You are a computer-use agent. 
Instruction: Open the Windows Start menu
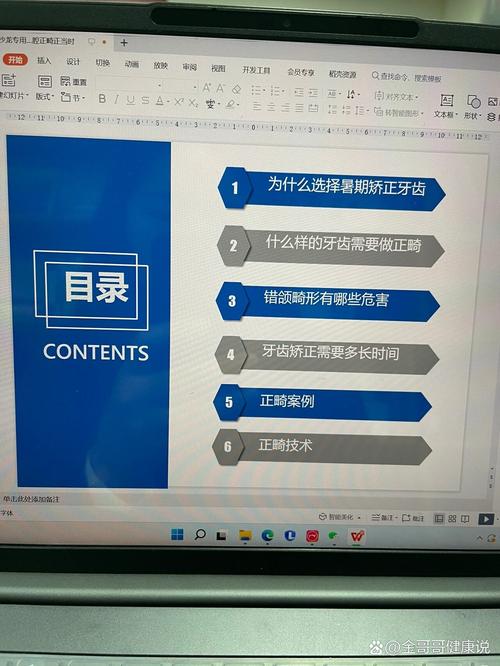pyautogui.click(x=177, y=534)
